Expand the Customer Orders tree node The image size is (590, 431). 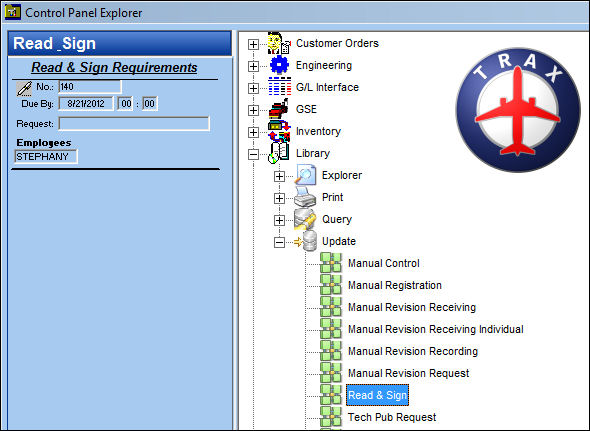tap(253, 44)
